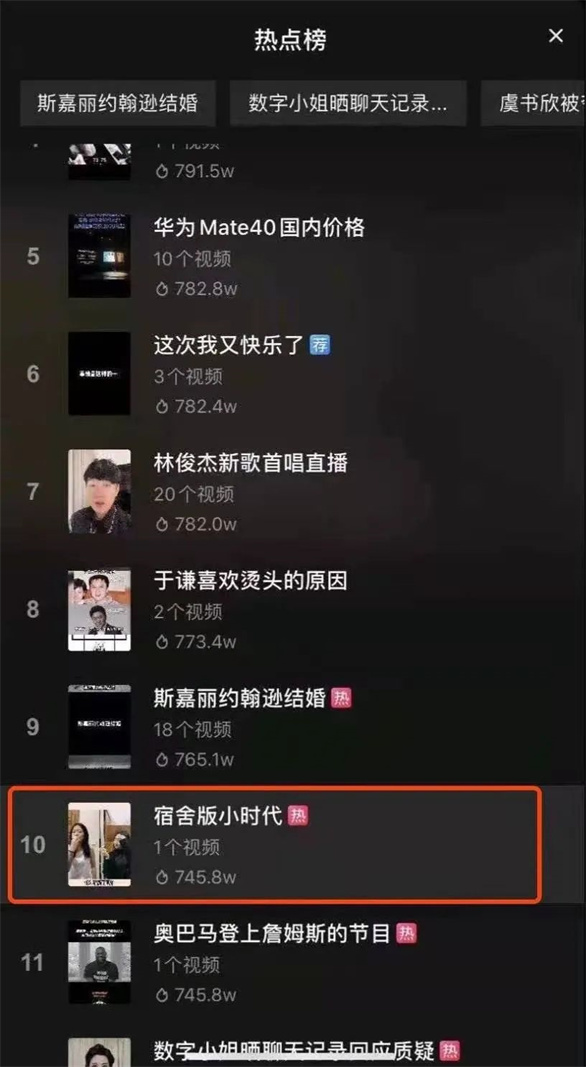586x1067 pixels.
Task: Tap the thumbnail for 于谦喜欢烫头的原因
Action: pos(99,609)
